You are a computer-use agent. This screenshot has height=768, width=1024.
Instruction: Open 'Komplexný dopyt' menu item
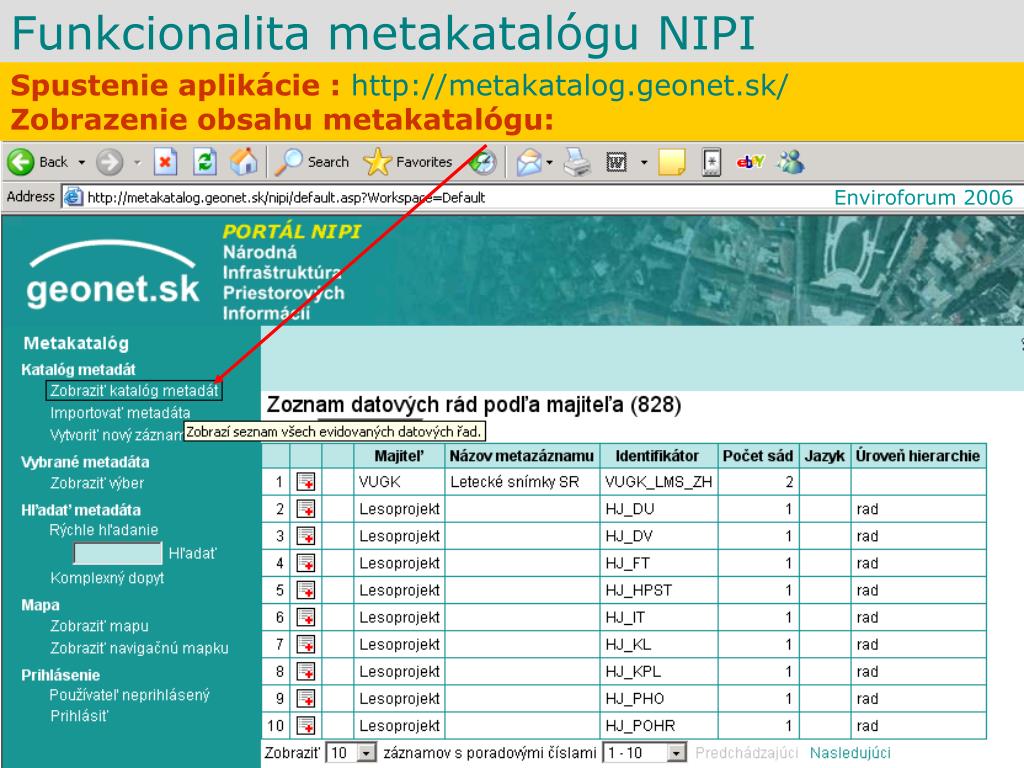(x=107, y=578)
